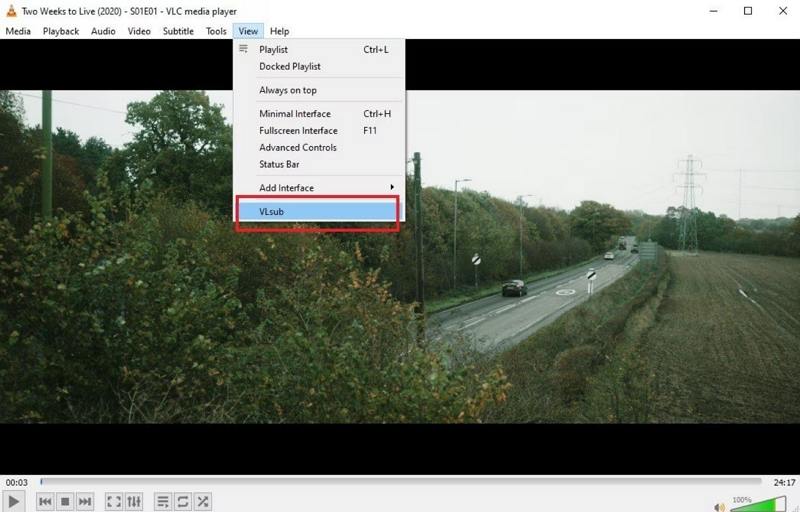
Task: Toggle fullscreen video icon
Action: click(113, 502)
